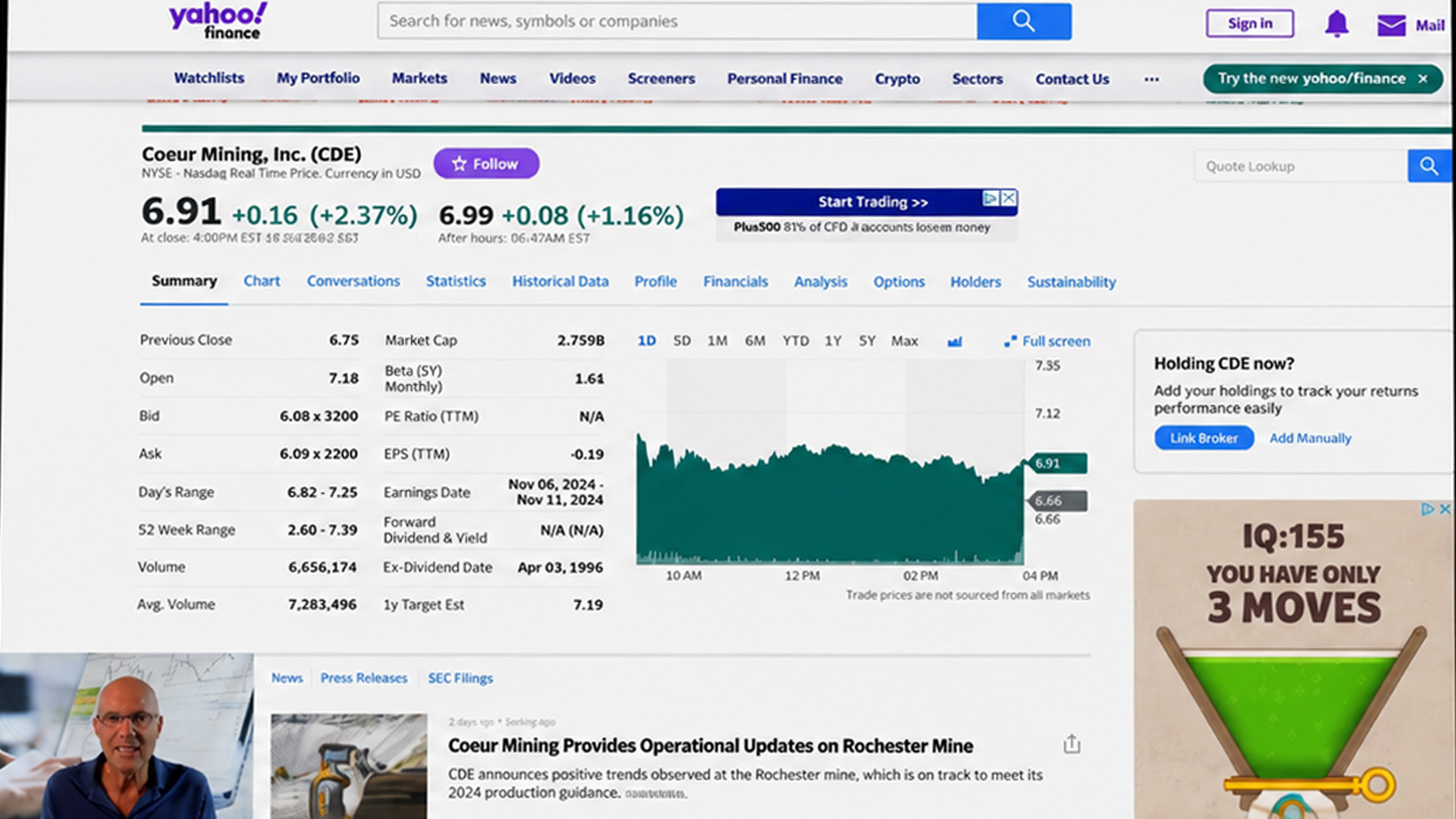
Task: Open the Financials tab
Action: click(736, 281)
